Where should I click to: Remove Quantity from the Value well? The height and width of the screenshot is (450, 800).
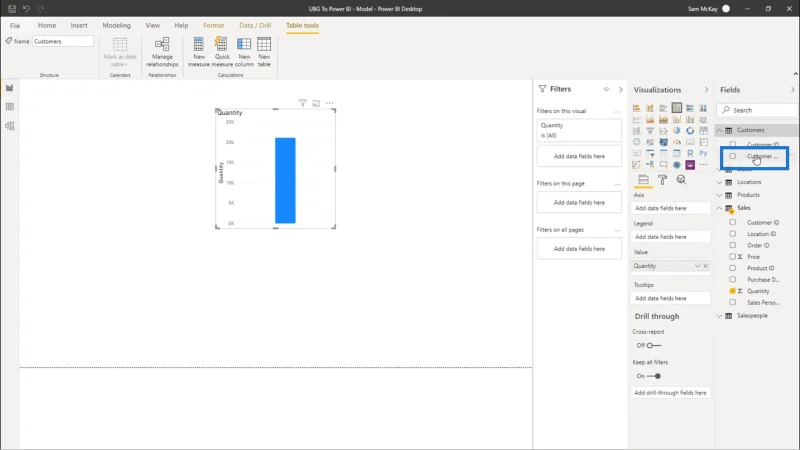(x=706, y=266)
